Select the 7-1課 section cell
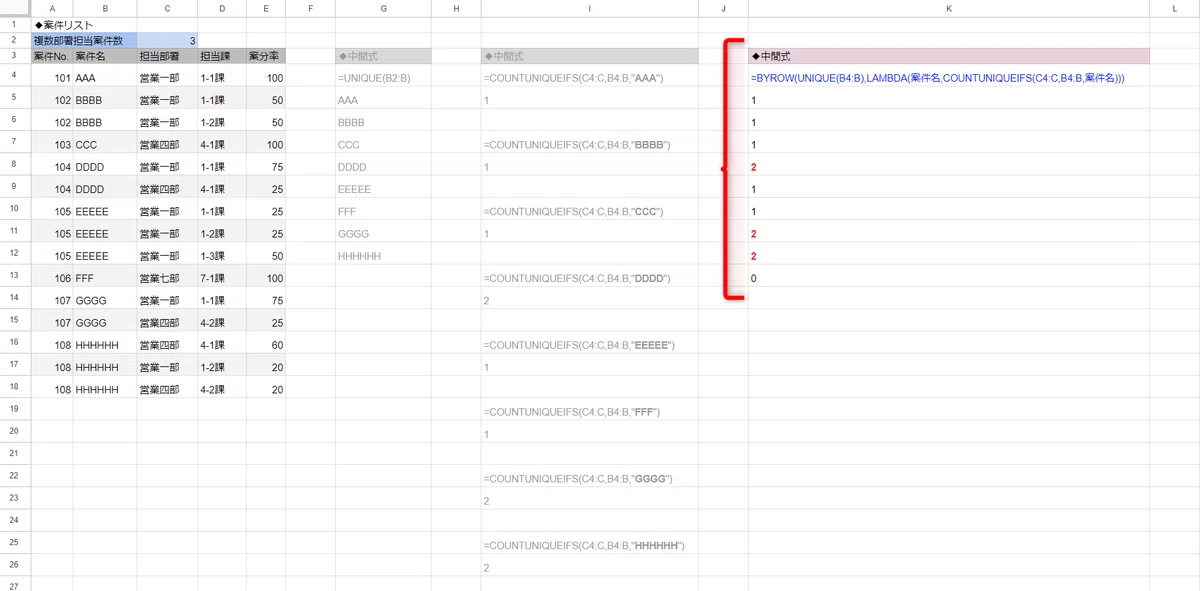 222,278
